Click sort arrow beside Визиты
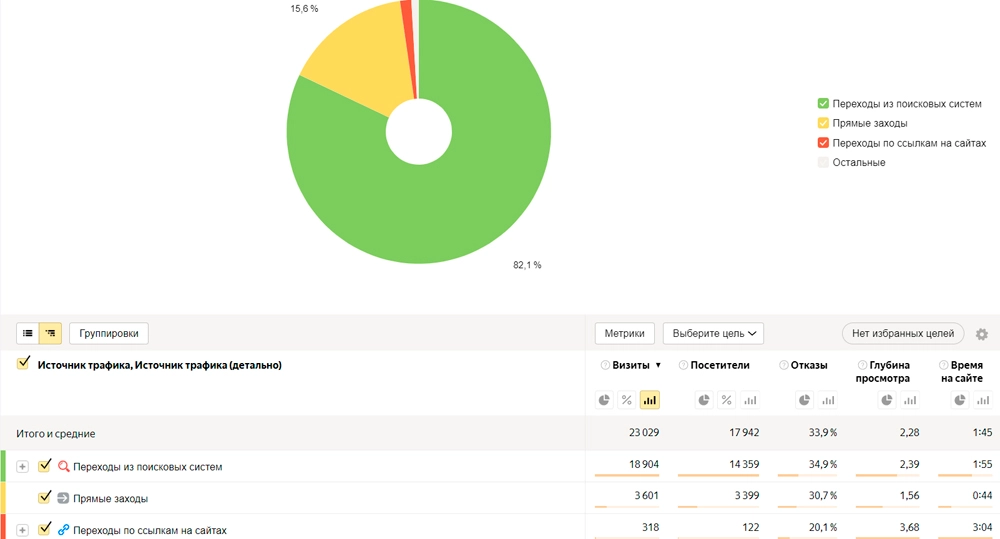Viewport: 1000px width, 539px height. [x=658, y=365]
